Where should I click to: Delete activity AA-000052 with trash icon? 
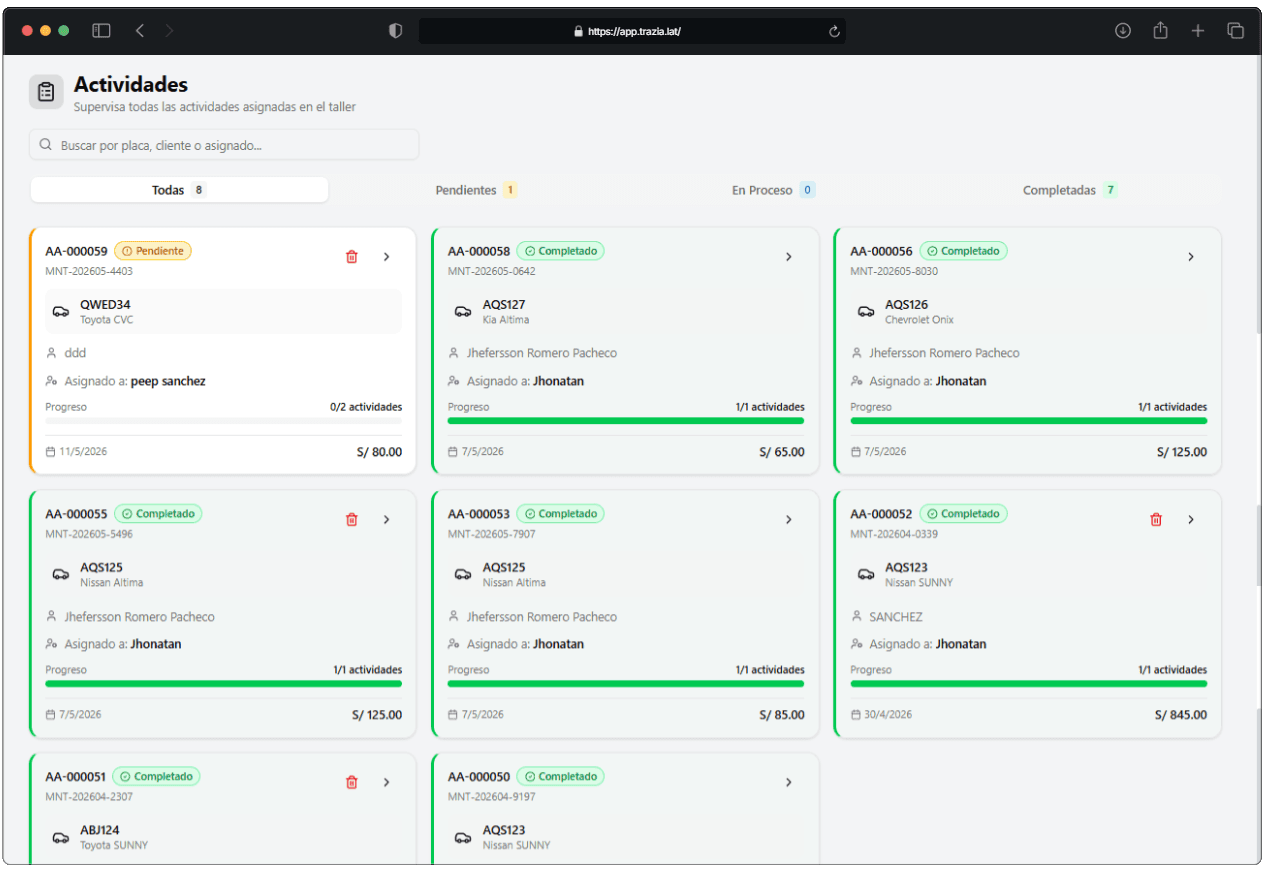(1156, 520)
